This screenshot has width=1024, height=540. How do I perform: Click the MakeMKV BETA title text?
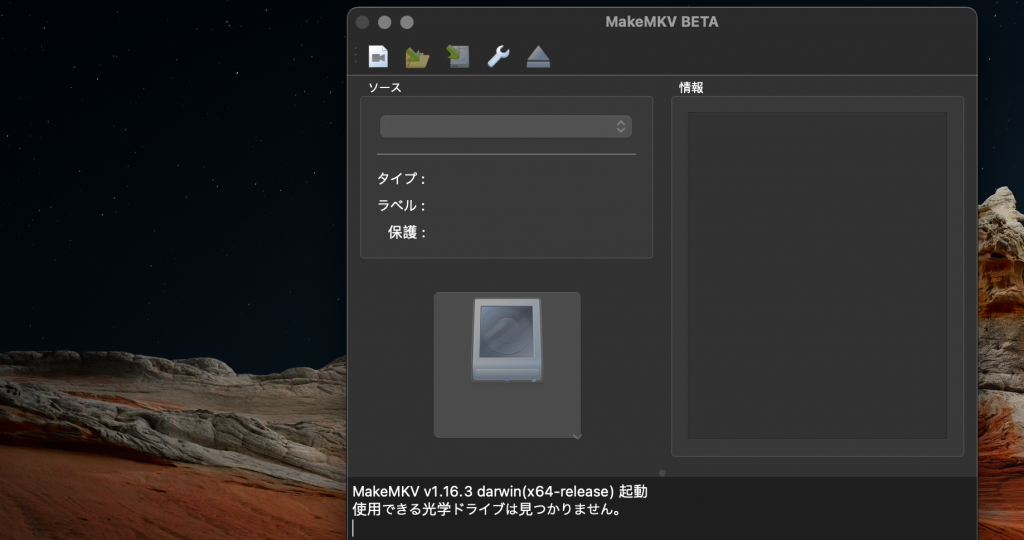662,22
